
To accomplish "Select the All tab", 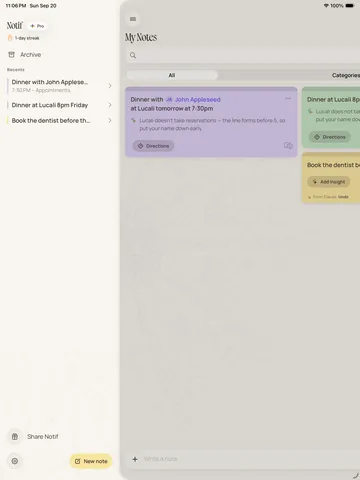I will click(x=172, y=75).
